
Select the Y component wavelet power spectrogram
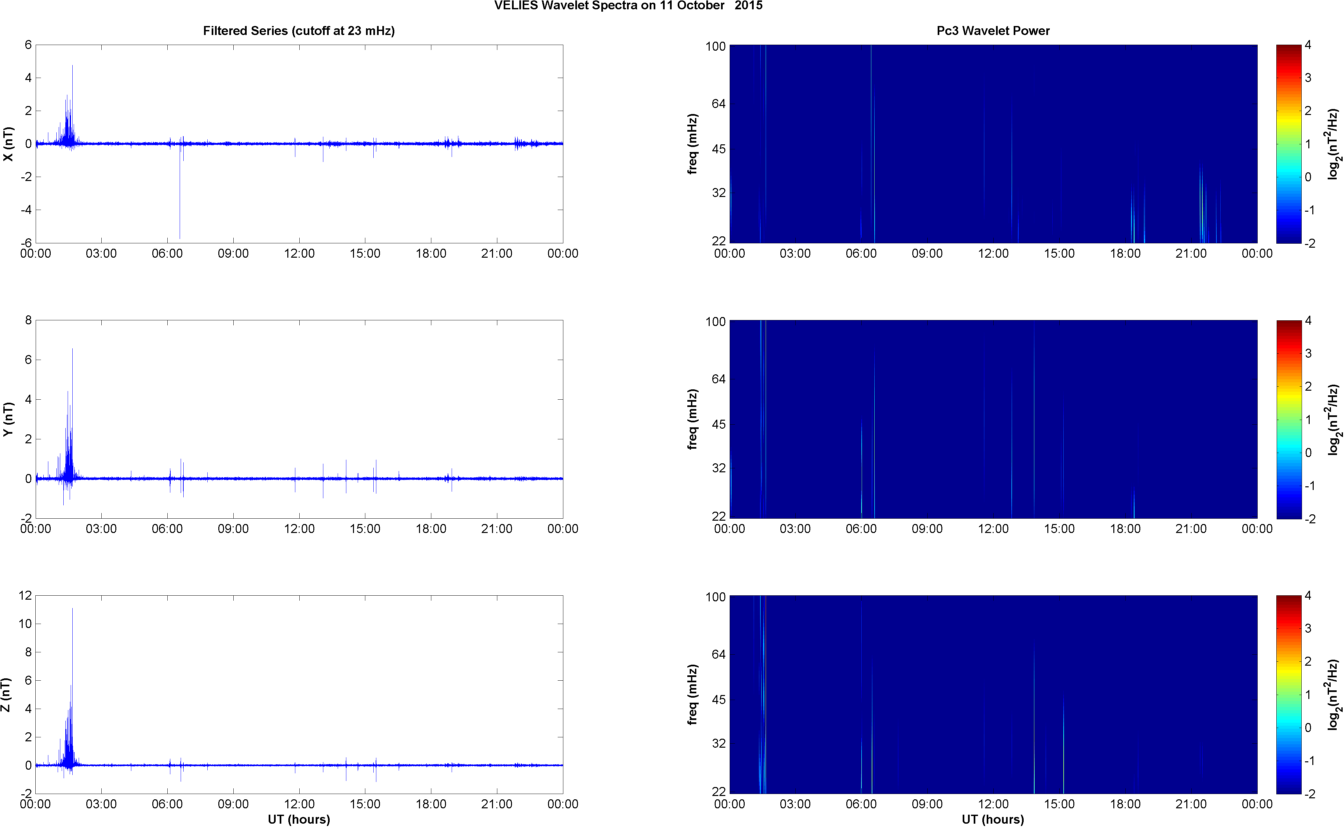993,419
